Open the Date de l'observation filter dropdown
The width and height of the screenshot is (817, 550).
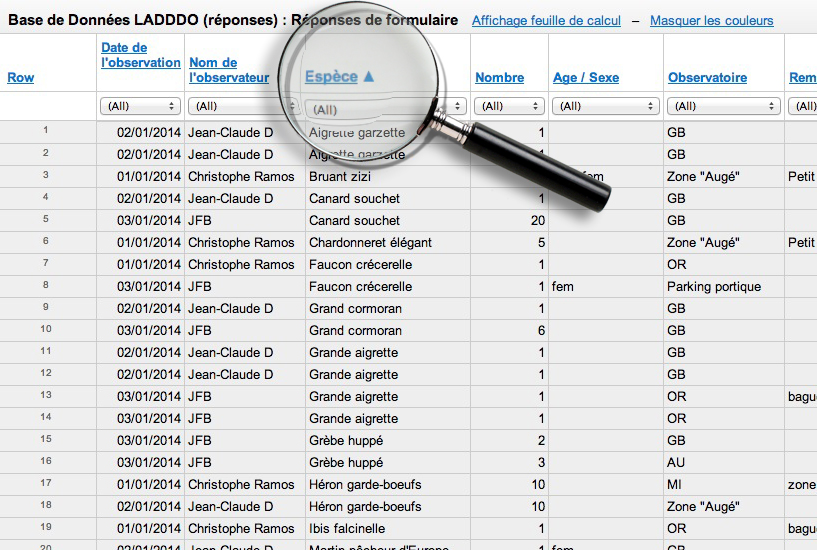coord(139,106)
